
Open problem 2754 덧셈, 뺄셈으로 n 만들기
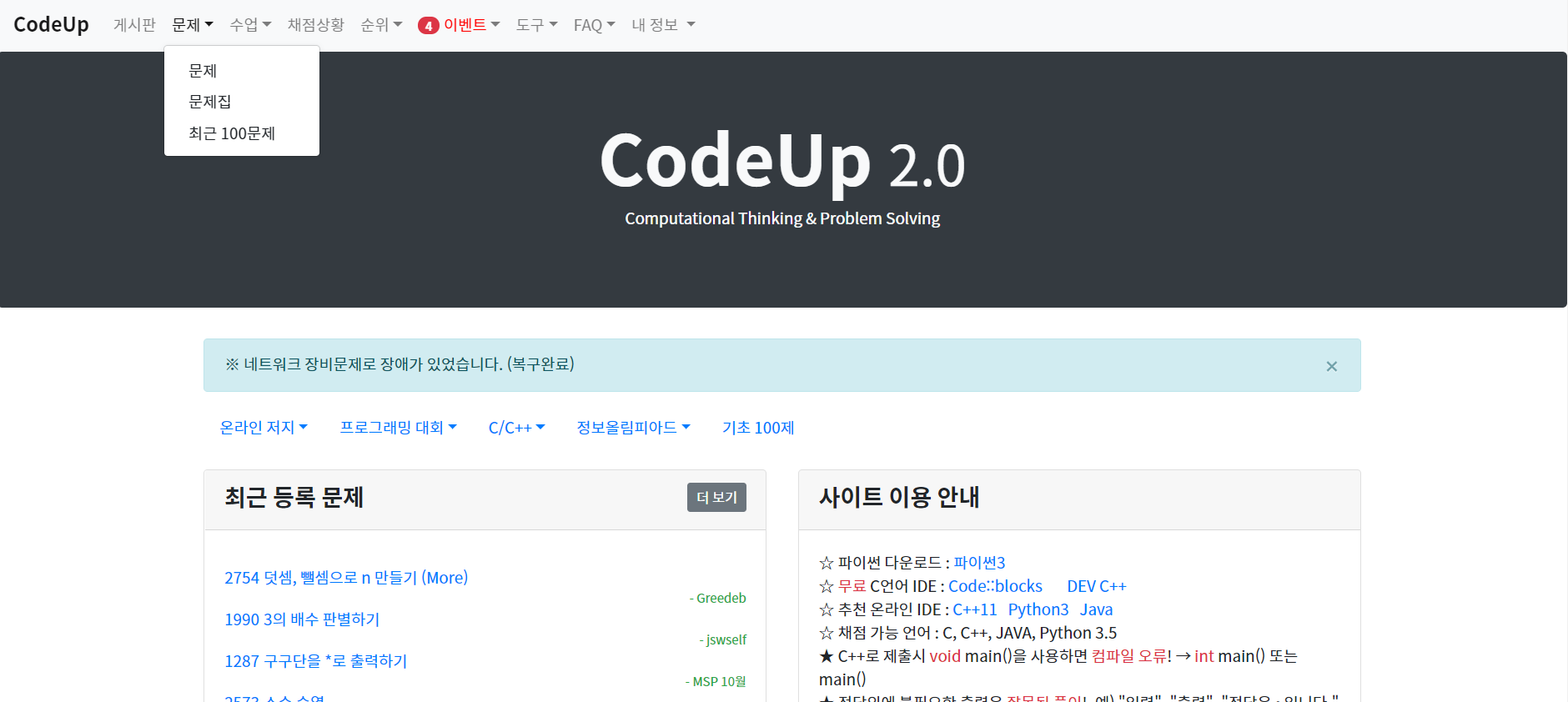(x=346, y=578)
